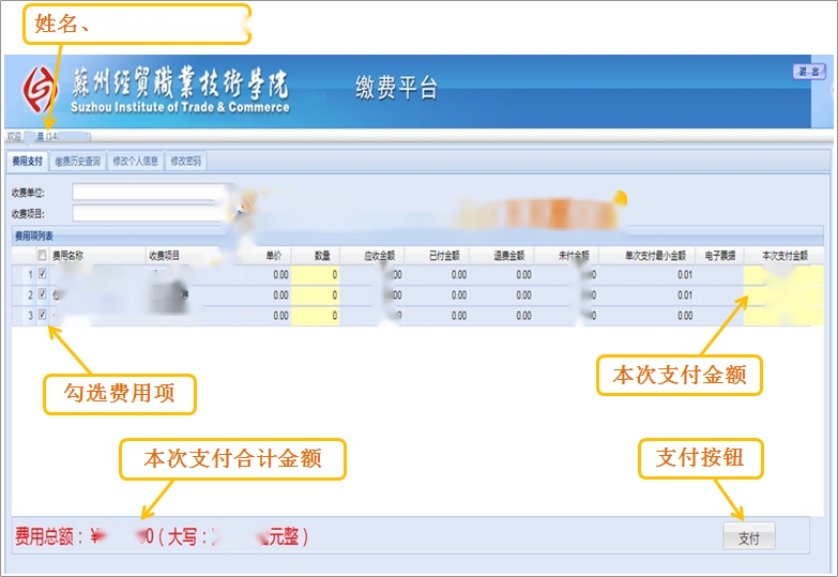This screenshot has height=577, width=838.
Task: Switch to the 费用支付 tab
Action: pyautogui.click(x=27, y=161)
